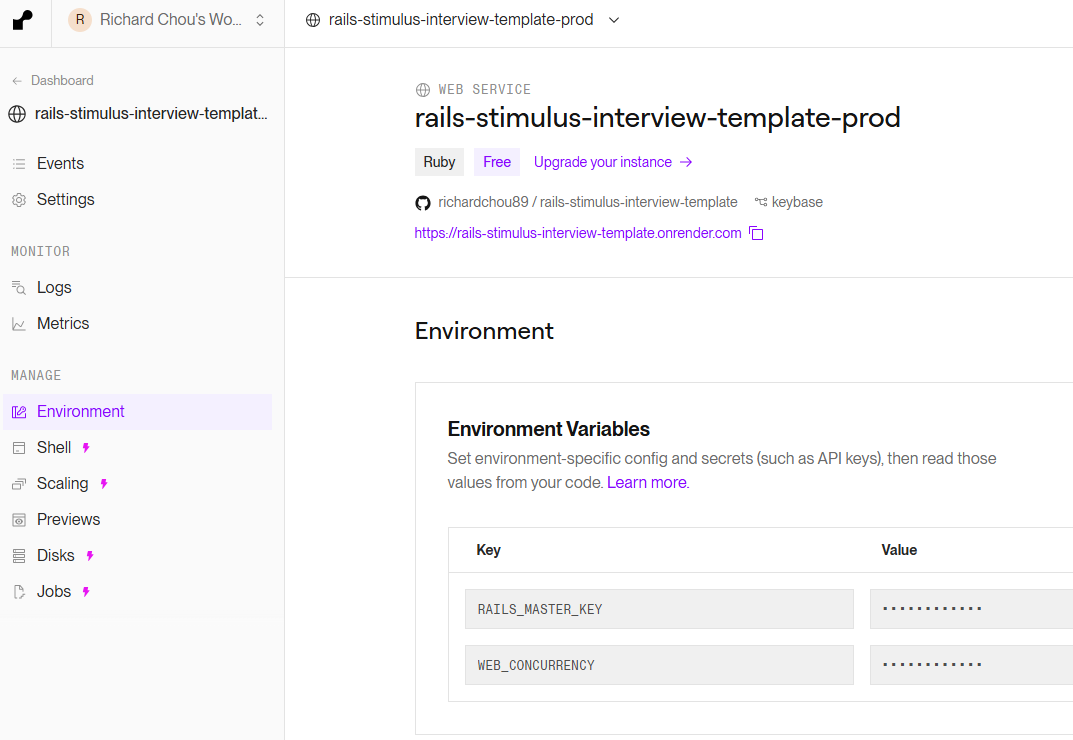This screenshot has height=740, width=1073.
Task: Visit the rails-stimulus-interview-template.onrender.com URL
Action: tap(577, 232)
